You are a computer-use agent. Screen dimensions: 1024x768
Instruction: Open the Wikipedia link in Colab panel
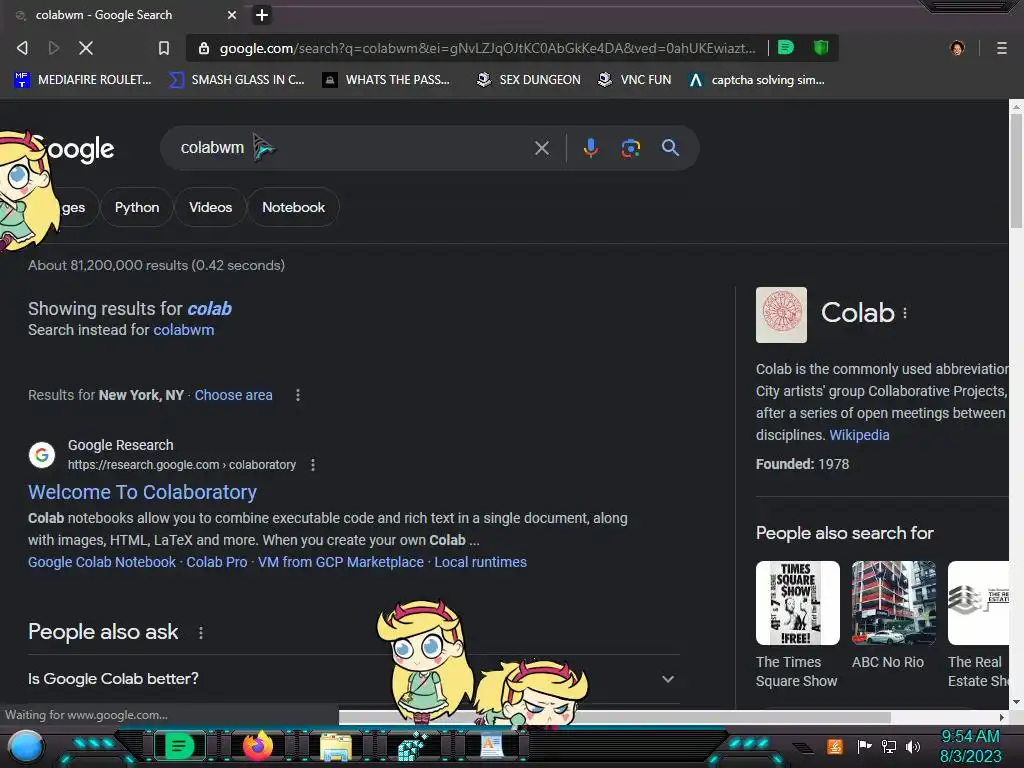click(x=859, y=435)
